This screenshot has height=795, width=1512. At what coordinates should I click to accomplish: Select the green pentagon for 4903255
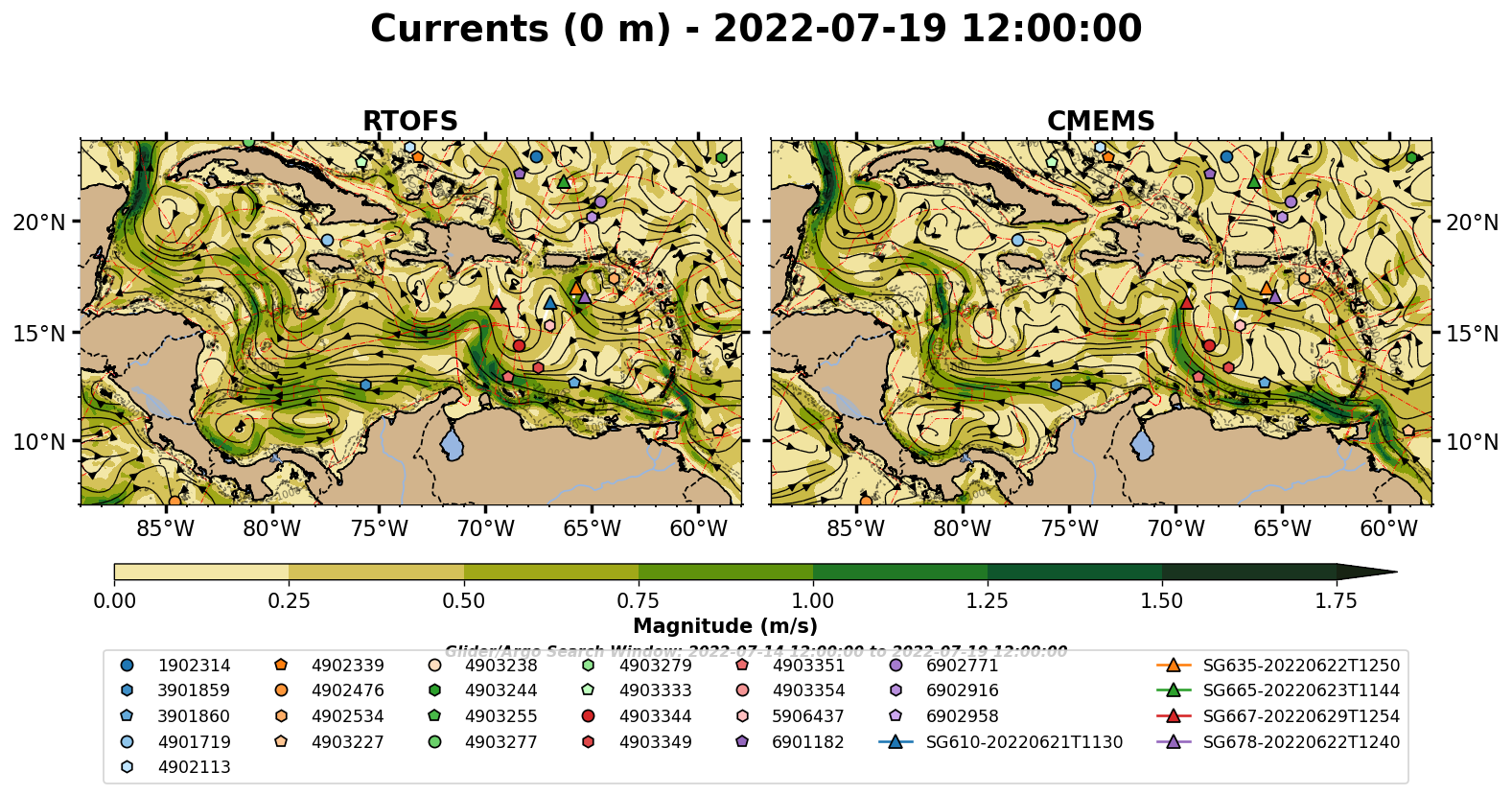click(x=434, y=715)
